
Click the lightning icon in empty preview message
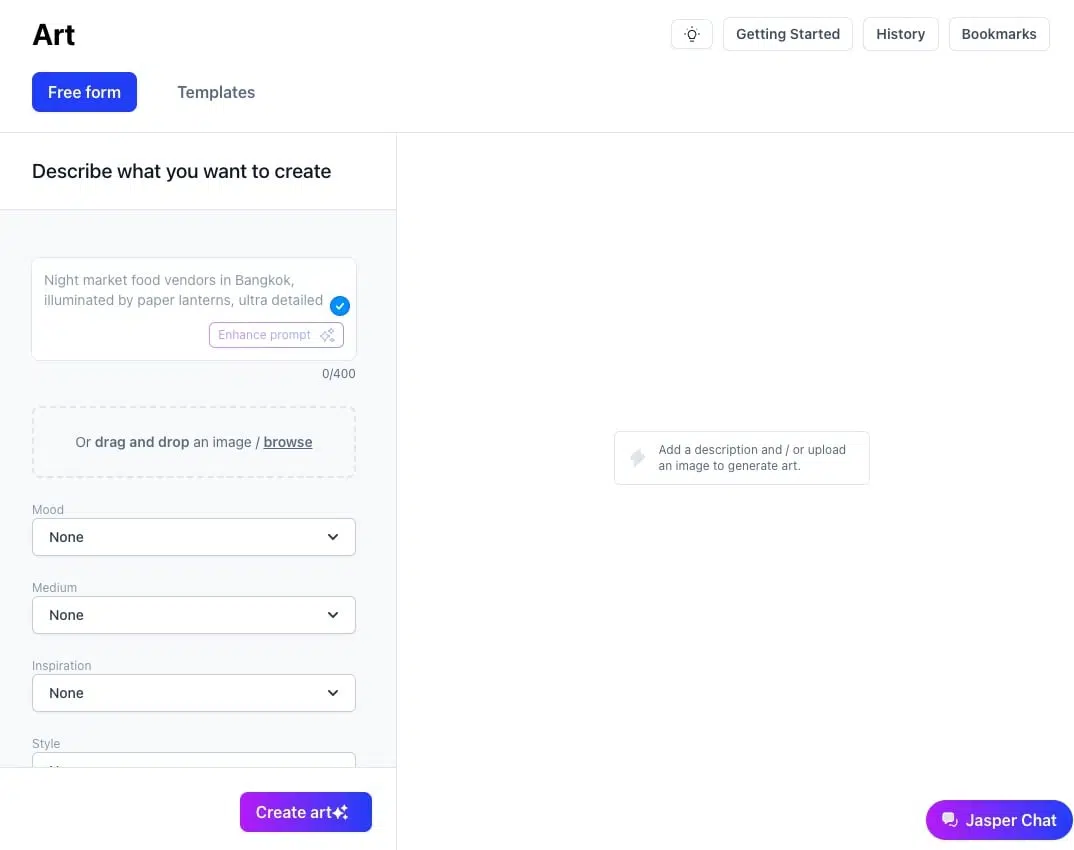(x=637, y=458)
